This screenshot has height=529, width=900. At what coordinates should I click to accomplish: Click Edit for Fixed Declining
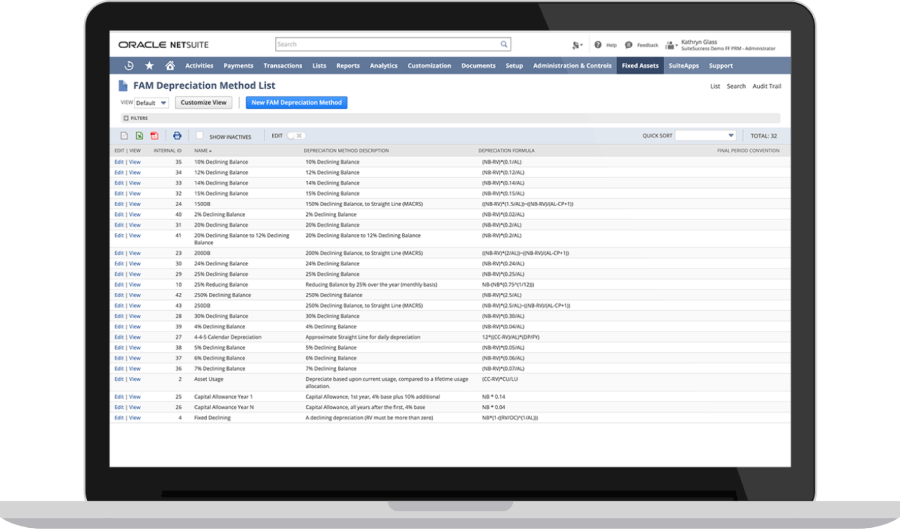[x=119, y=418]
